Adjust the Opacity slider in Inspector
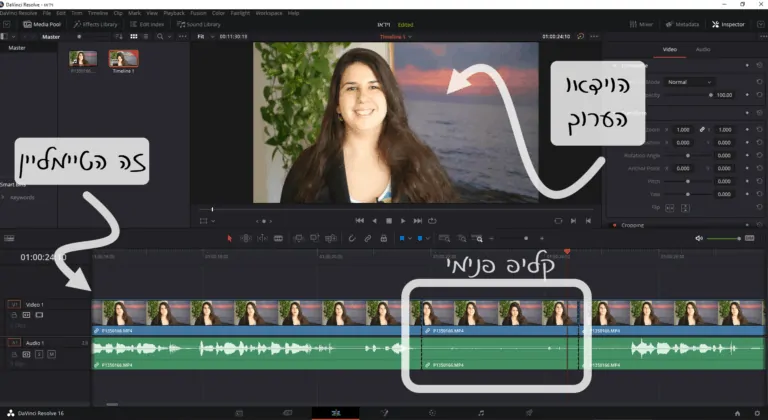 (x=688, y=95)
